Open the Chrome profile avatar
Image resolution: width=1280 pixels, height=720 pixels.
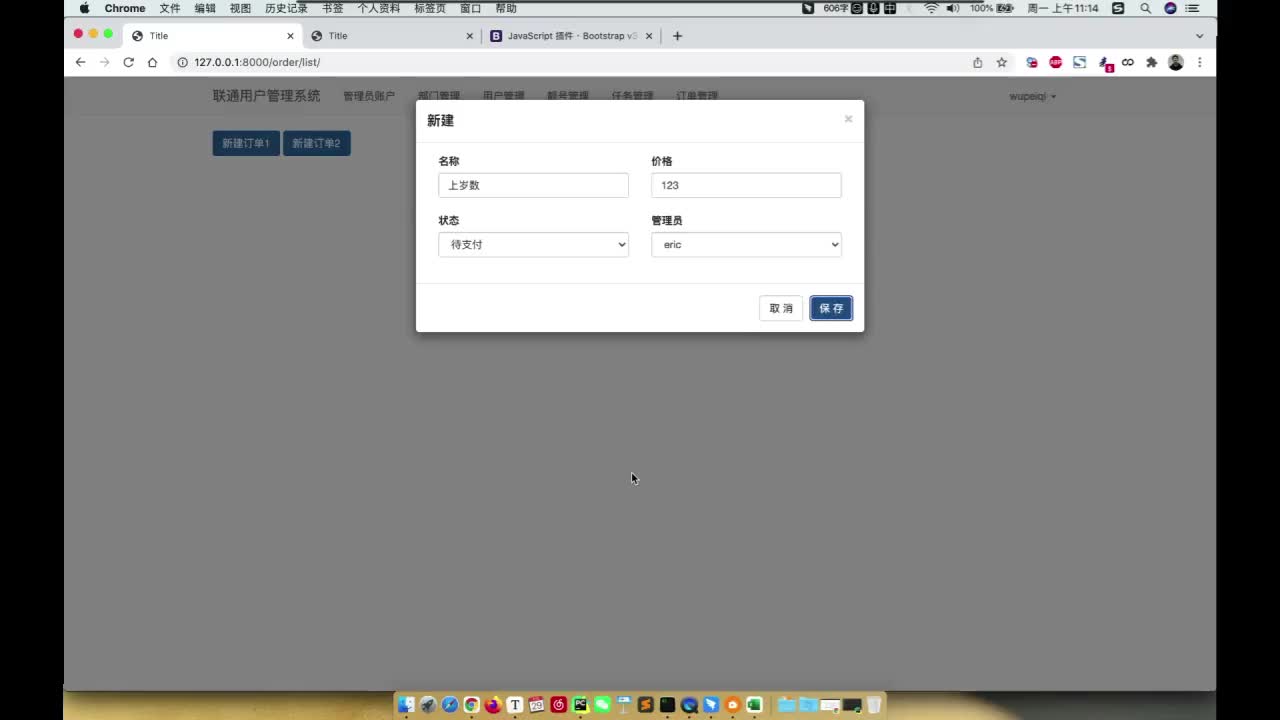[x=1176, y=62]
